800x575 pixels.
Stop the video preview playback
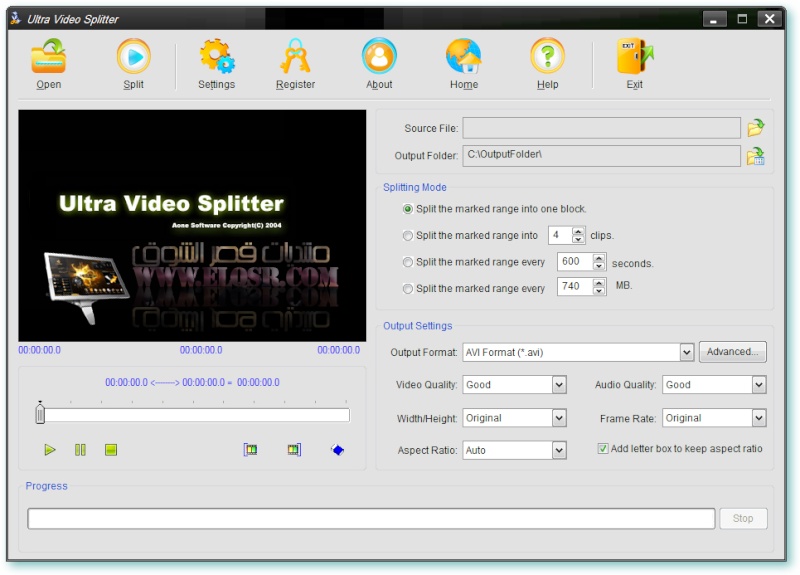pyautogui.click(x=111, y=449)
